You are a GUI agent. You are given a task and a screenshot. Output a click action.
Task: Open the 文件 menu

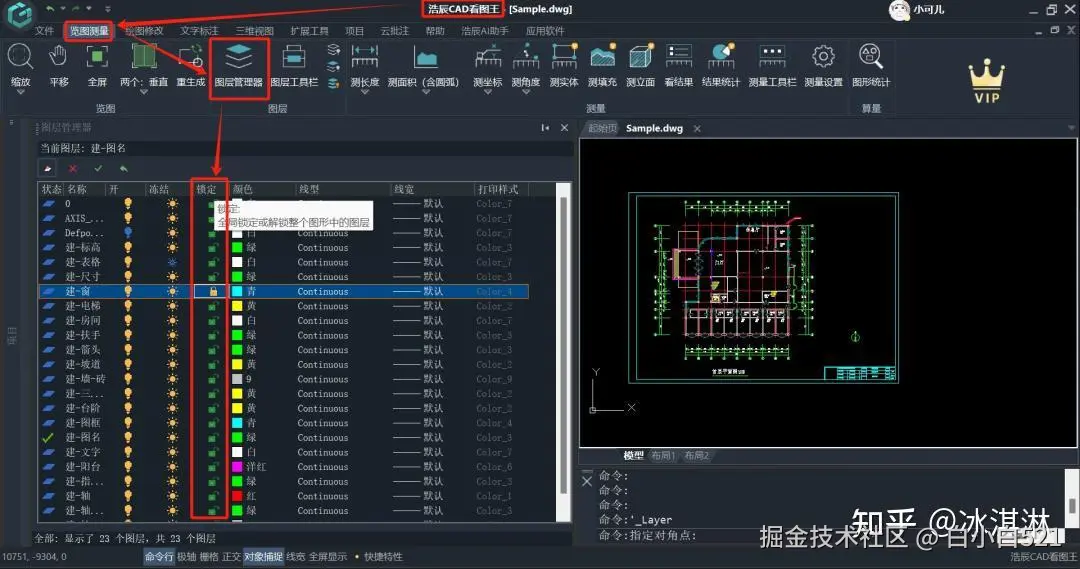[x=44, y=31]
